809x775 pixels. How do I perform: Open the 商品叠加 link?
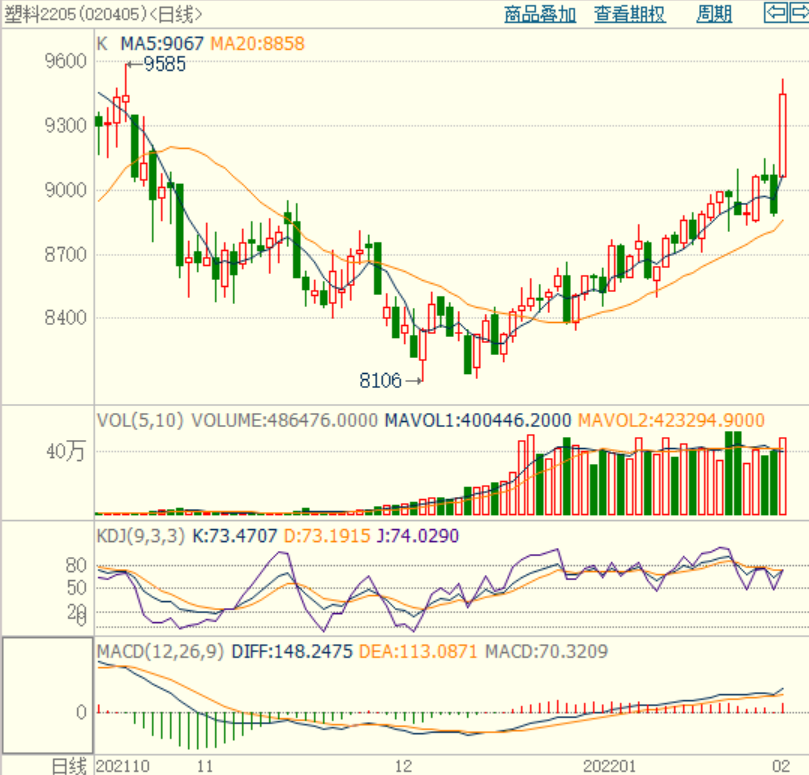[540, 14]
